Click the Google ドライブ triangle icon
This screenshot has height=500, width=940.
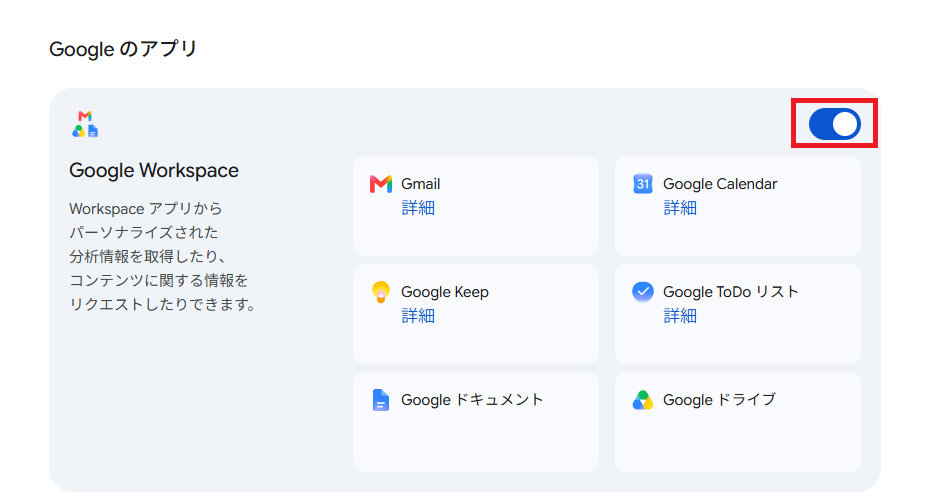(x=643, y=400)
